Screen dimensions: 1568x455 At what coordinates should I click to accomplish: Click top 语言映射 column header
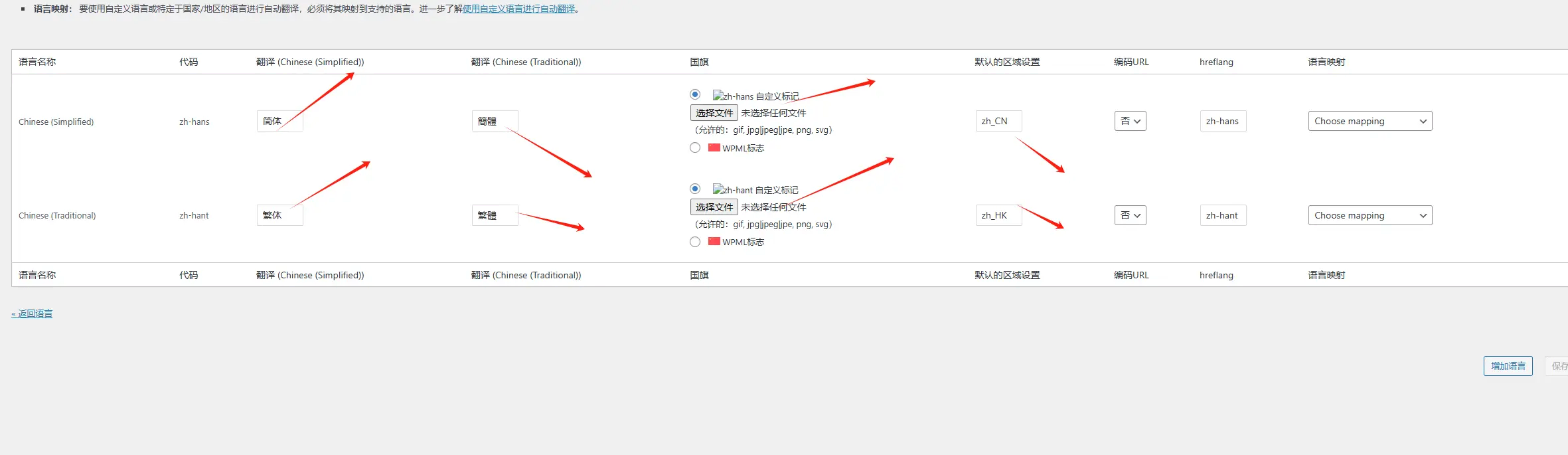1327,62
